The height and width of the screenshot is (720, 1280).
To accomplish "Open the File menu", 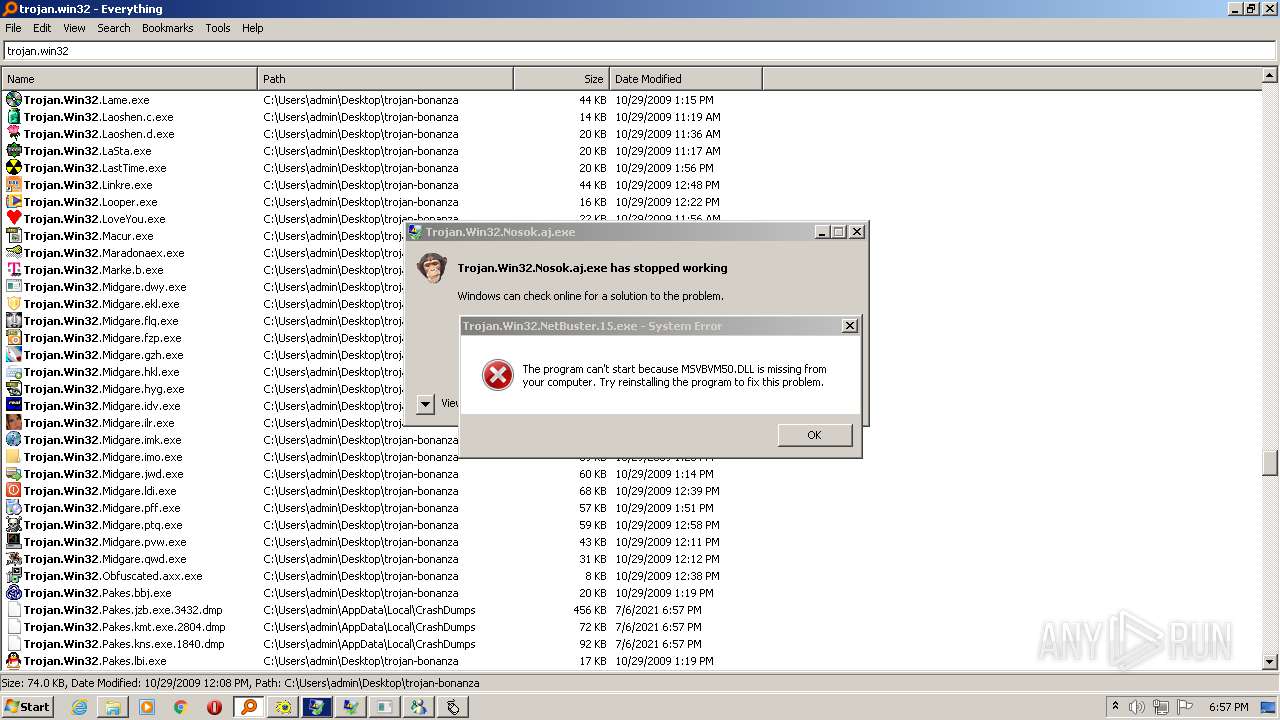I will (x=13, y=28).
